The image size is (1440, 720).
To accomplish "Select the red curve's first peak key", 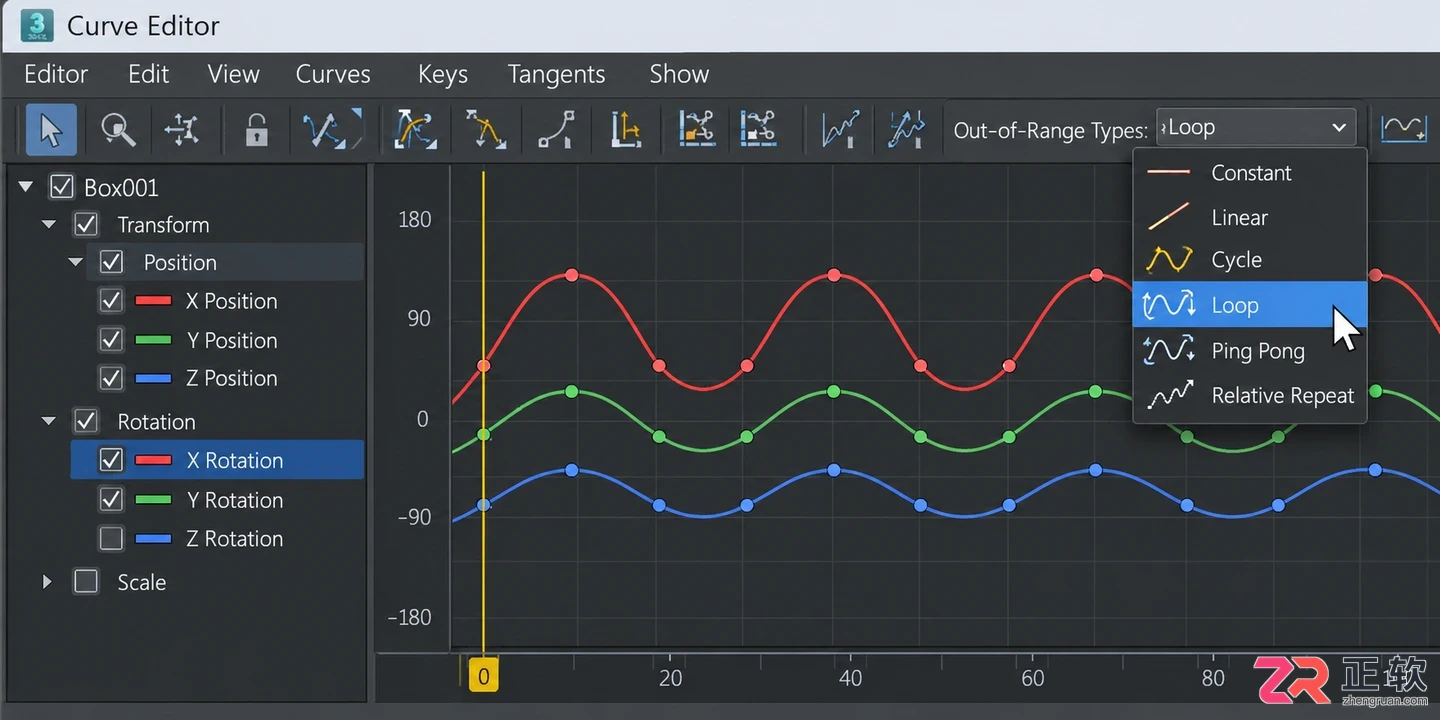I will [x=572, y=275].
